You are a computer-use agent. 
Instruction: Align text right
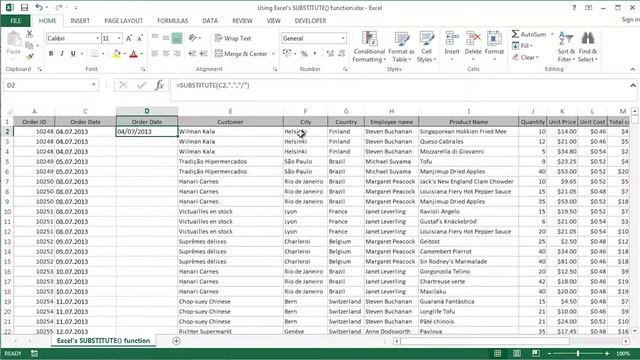coord(177,53)
